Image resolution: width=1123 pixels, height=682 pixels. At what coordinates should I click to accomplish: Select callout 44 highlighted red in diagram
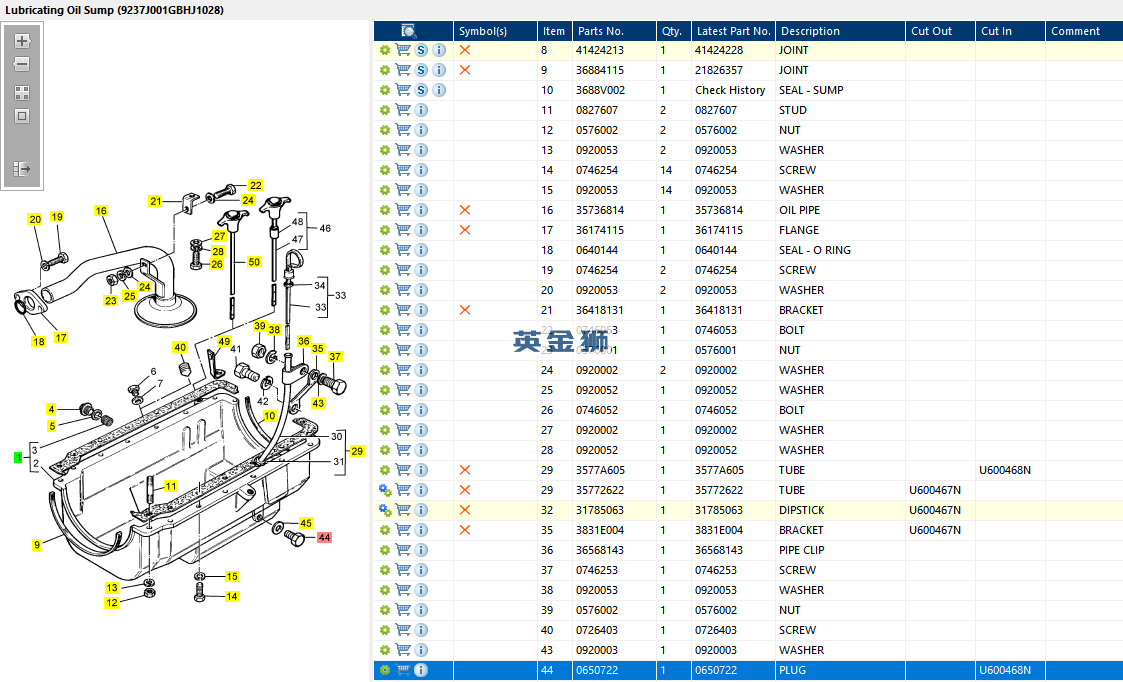click(324, 537)
